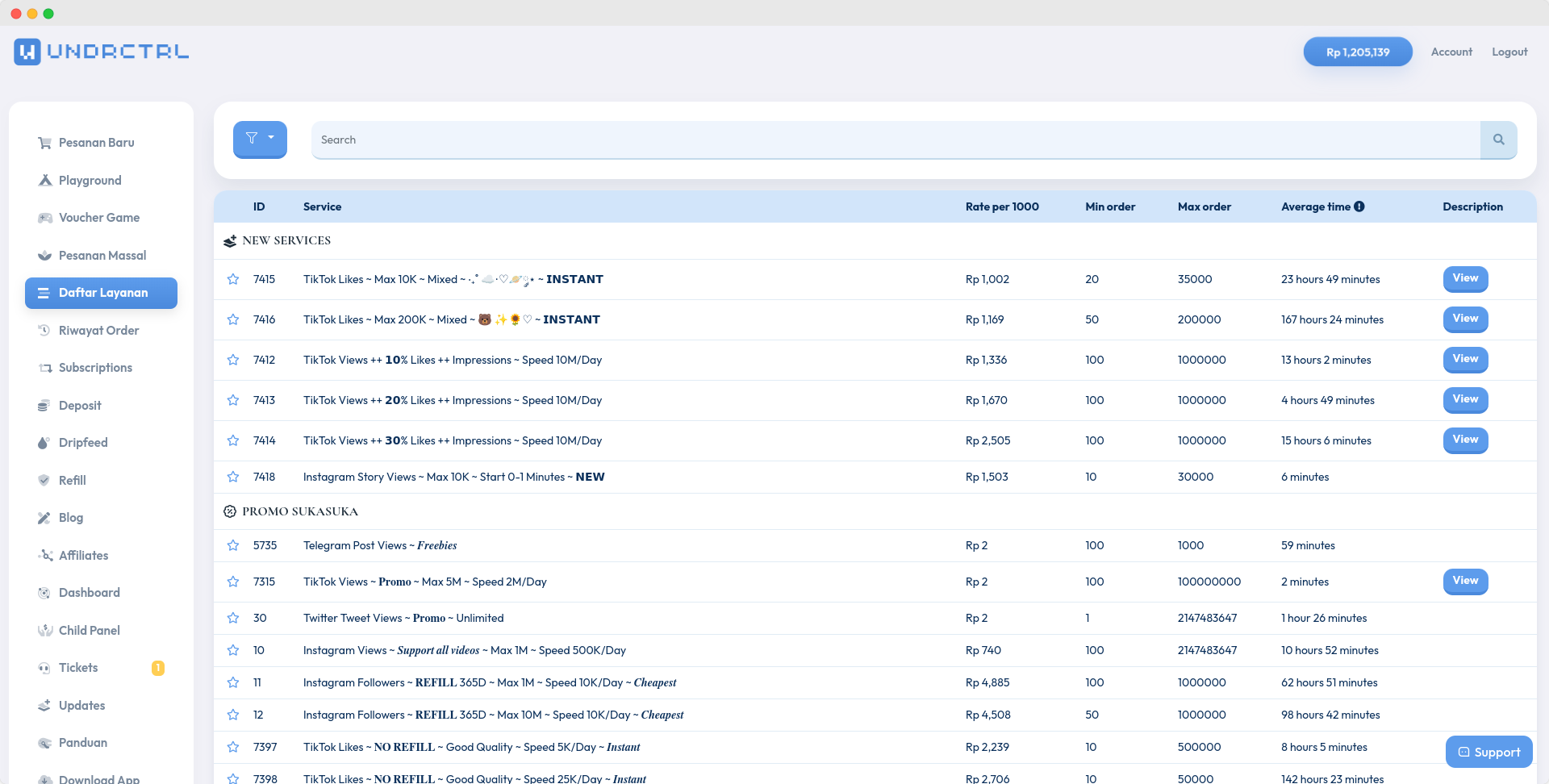
Task: Select Daftar Layanan in the sidebar
Action: coord(101,293)
